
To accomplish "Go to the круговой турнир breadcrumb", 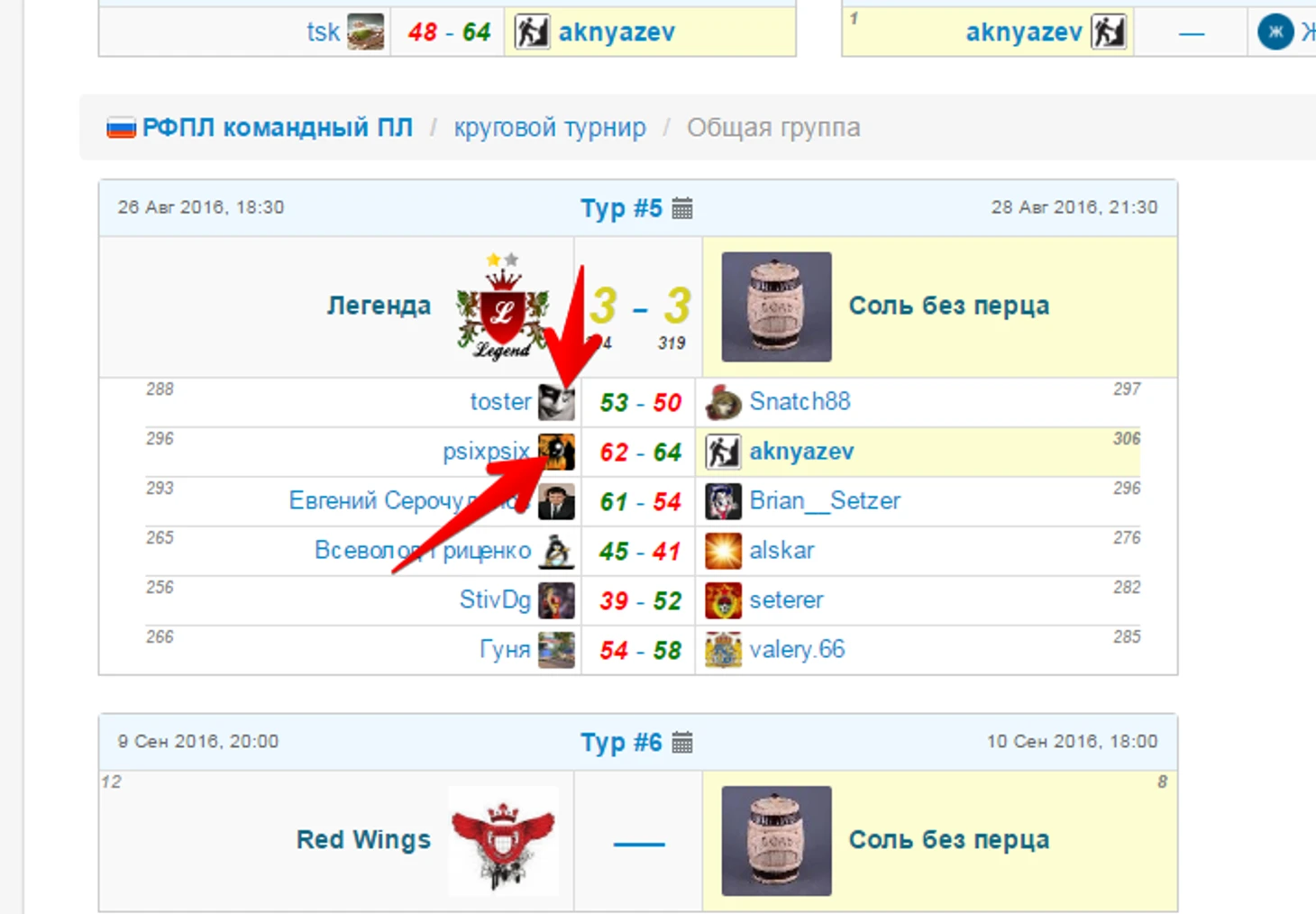I will pyautogui.click(x=550, y=128).
